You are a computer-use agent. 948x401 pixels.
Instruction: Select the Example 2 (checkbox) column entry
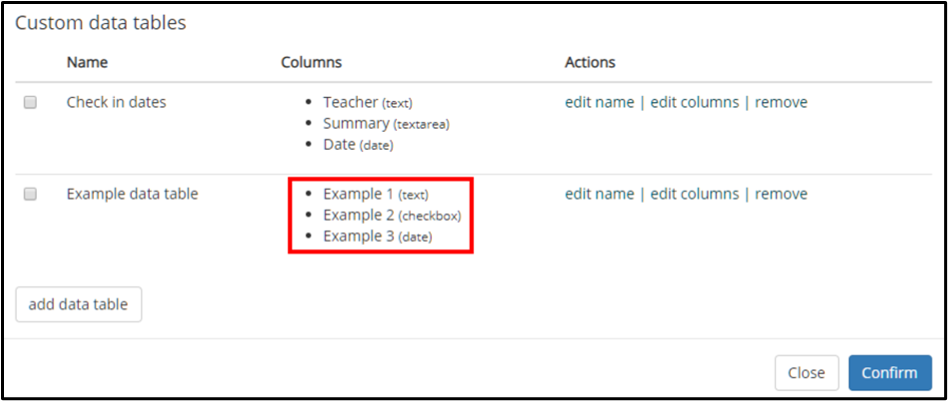coord(392,215)
